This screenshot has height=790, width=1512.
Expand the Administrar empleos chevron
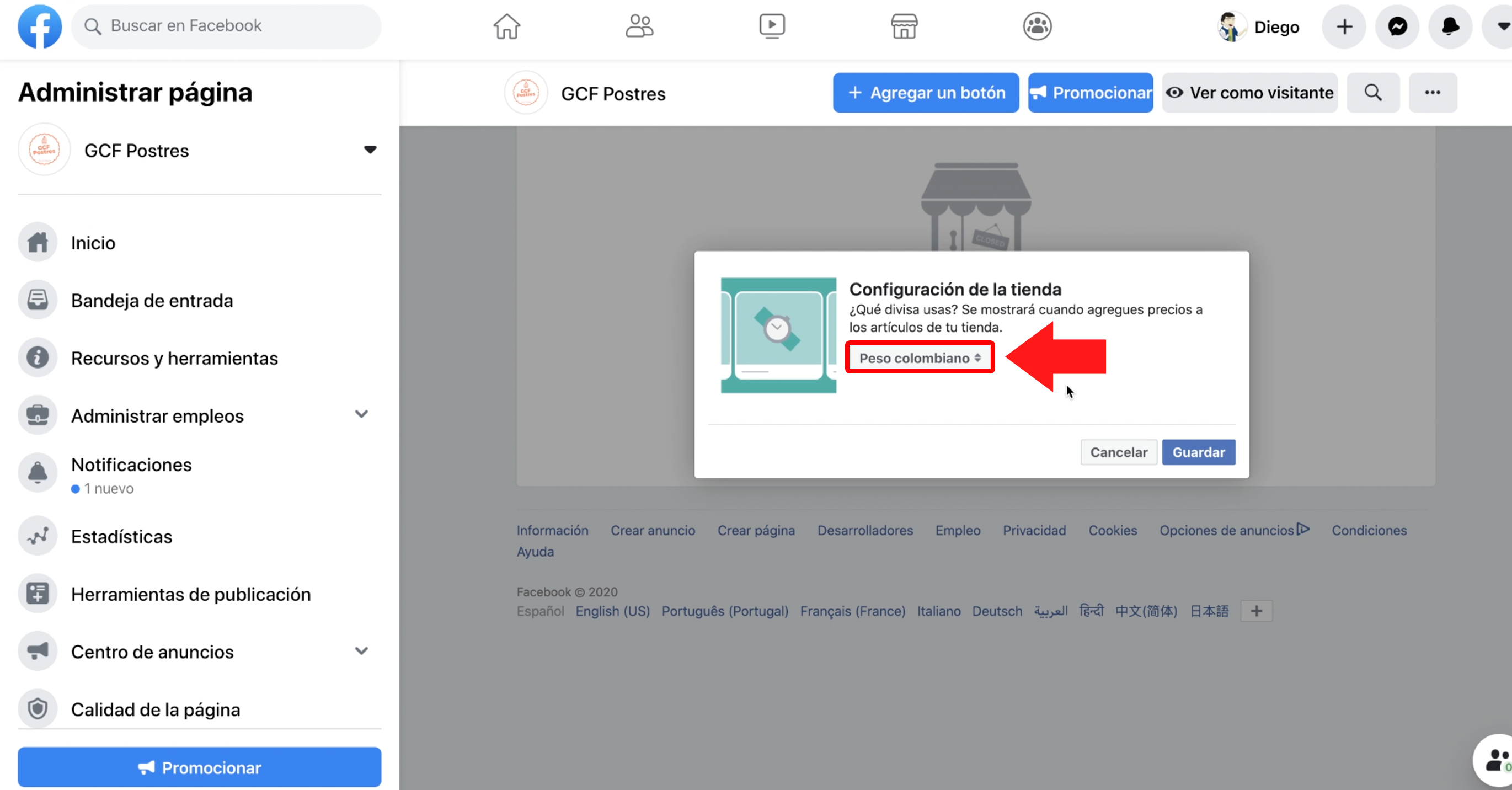[x=361, y=414]
